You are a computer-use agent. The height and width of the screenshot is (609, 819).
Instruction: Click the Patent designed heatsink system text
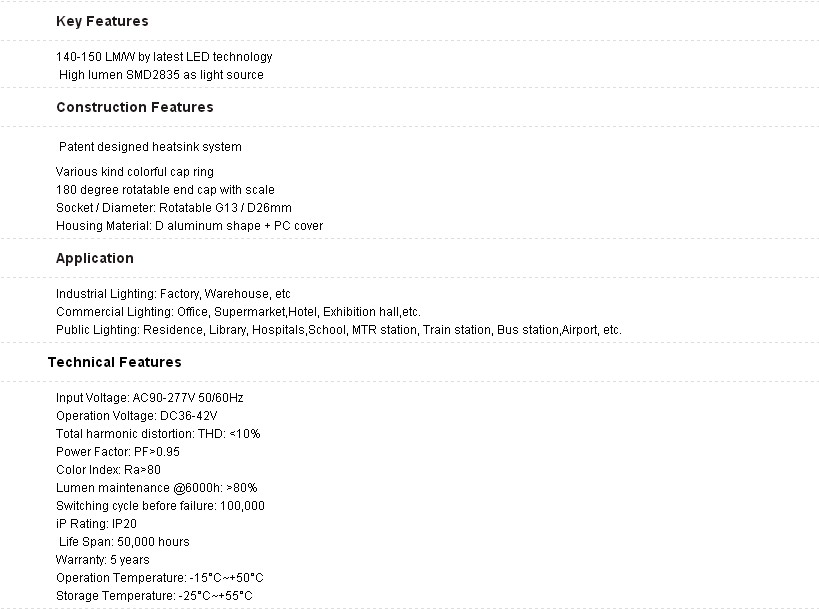tap(150, 147)
